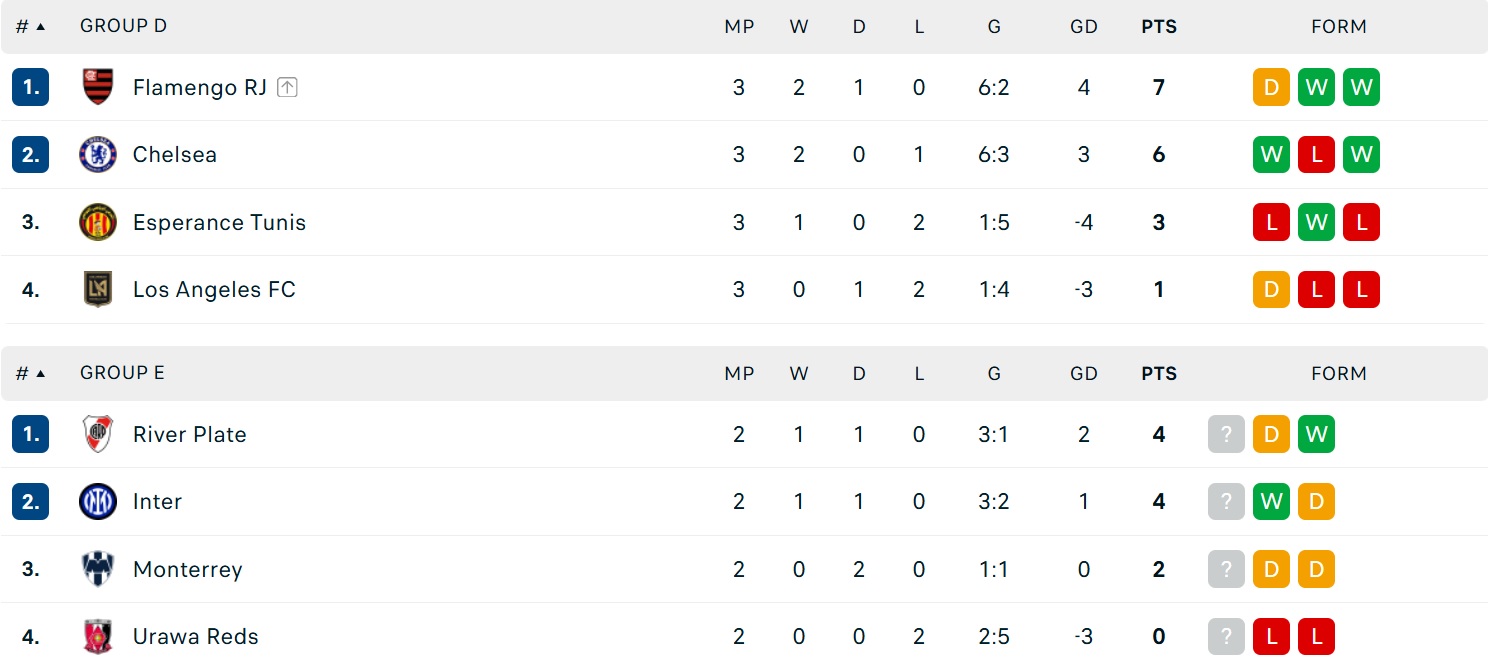This screenshot has height=669, width=1488.
Task: Open Inter's green W form badge
Action: point(1271,501)
